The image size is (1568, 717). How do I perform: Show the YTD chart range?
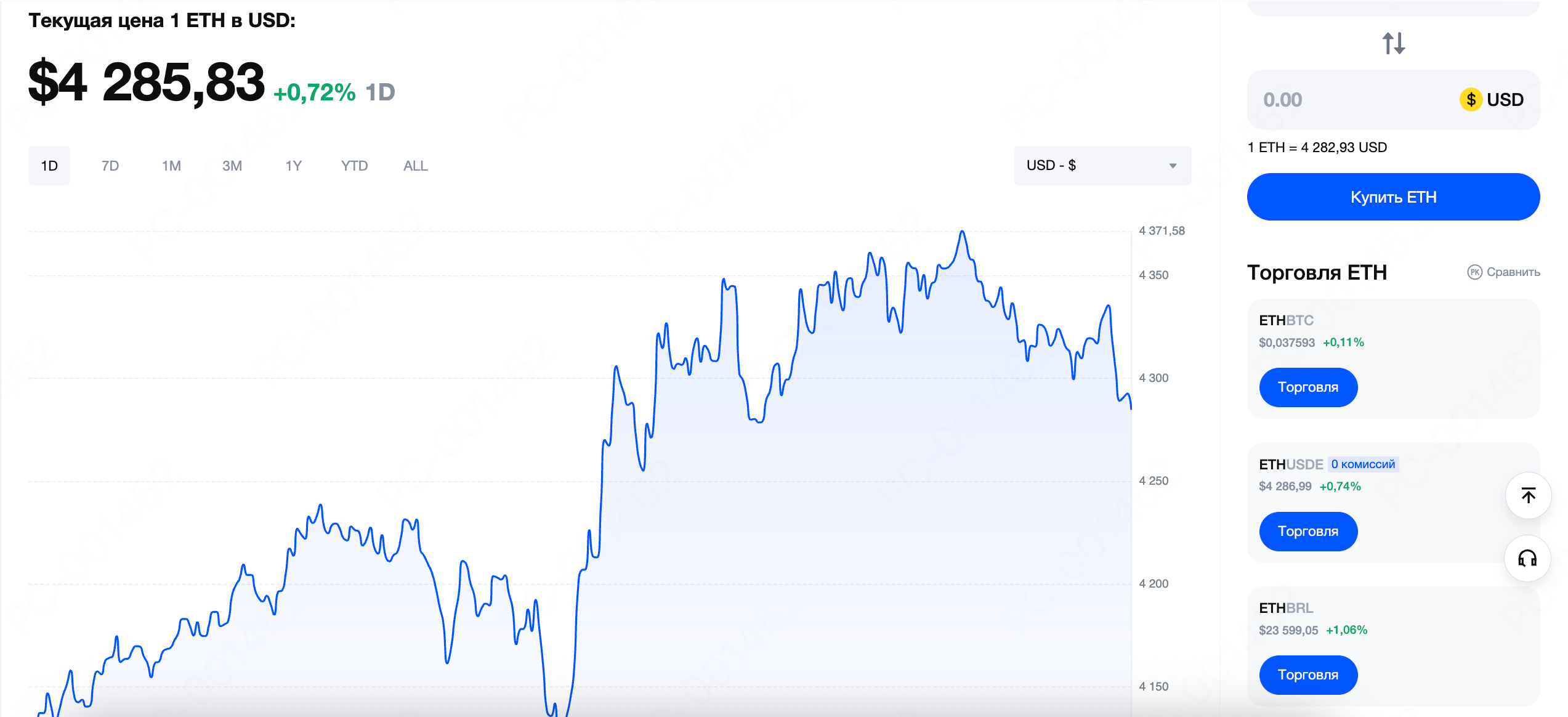click(354, 166)
